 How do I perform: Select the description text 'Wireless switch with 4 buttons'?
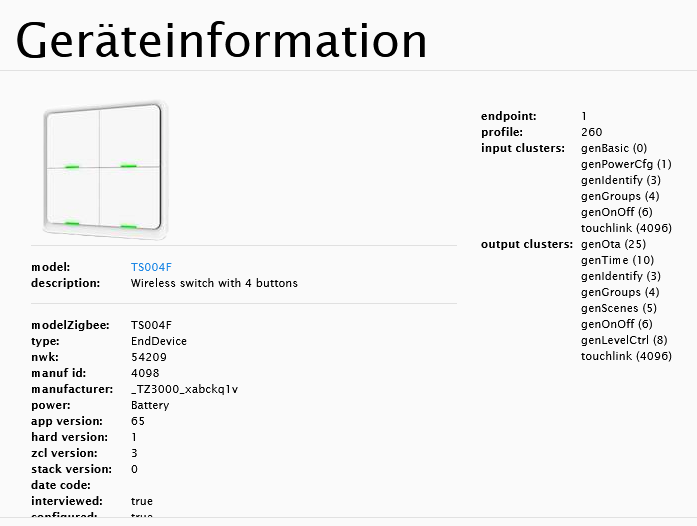(x=214, y=283)
